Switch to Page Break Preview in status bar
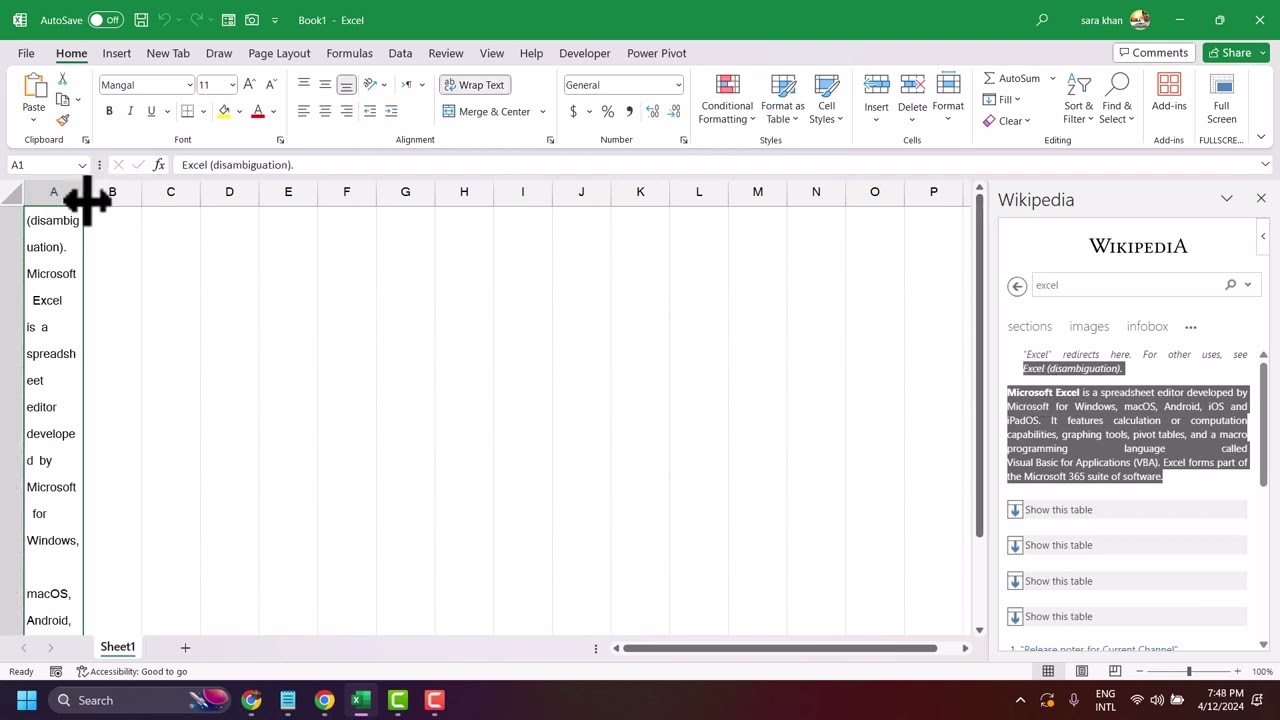Viewport: 1280px width, 720px height. coord(1115,671)
